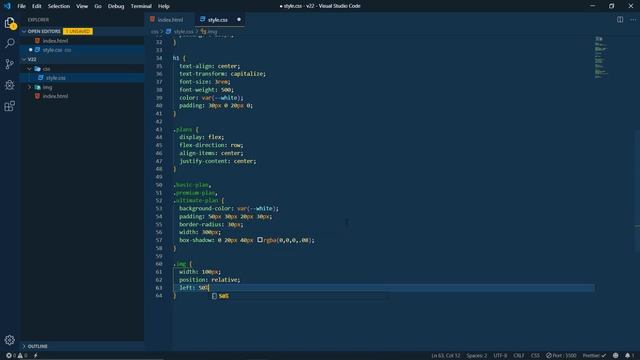Click the .img breadcrumb segment
640x360 pixels.
(209, 31)
